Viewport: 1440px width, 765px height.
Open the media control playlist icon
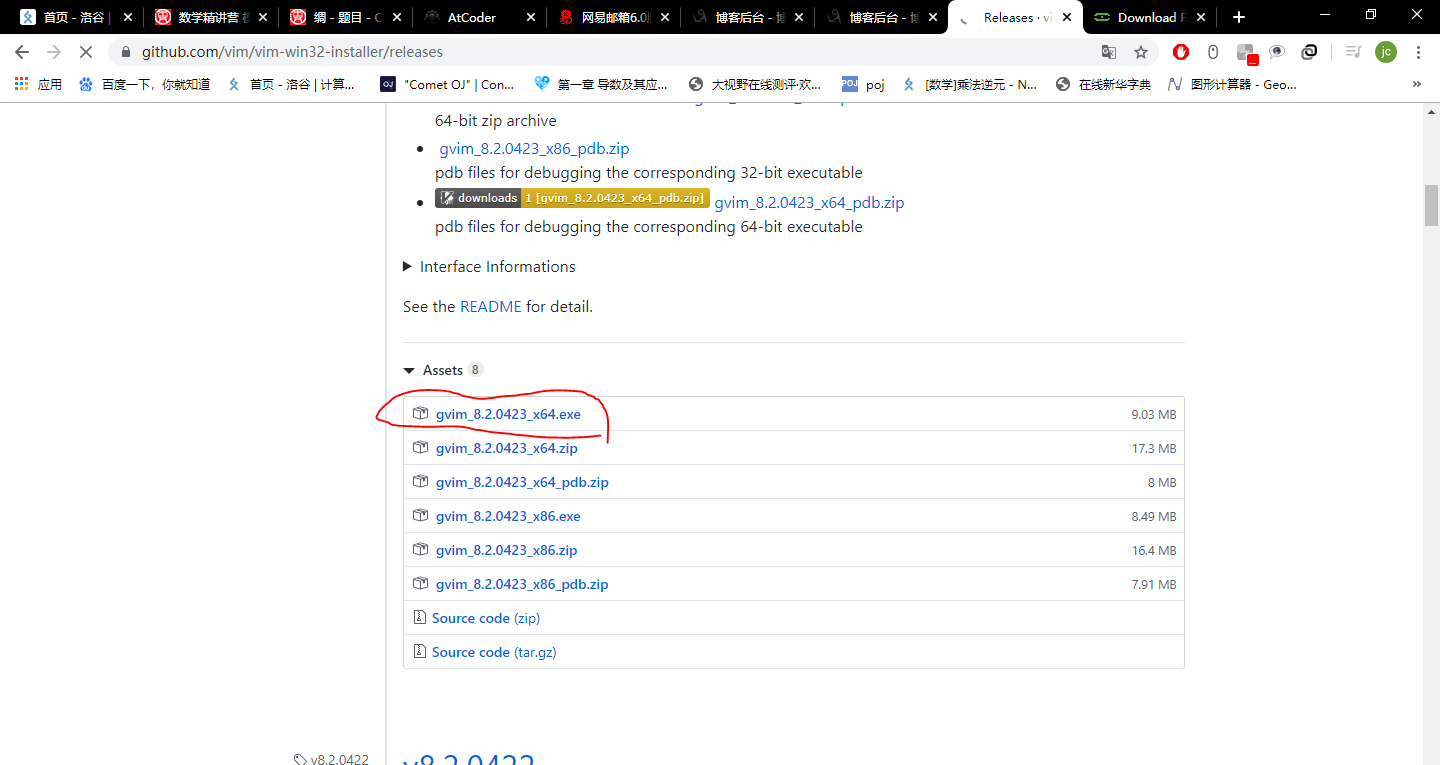[x=1353, y=52]
